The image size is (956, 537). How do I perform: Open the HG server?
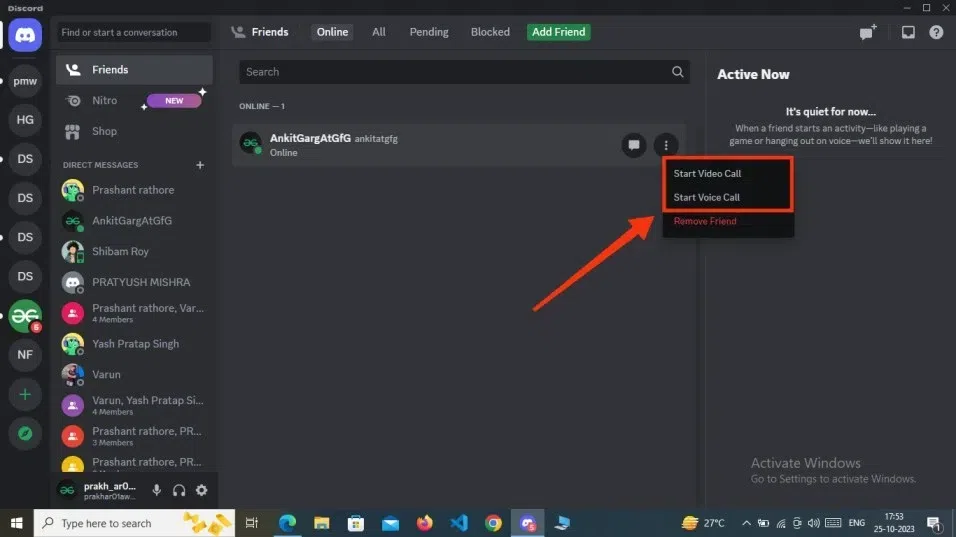coord(25,120)
